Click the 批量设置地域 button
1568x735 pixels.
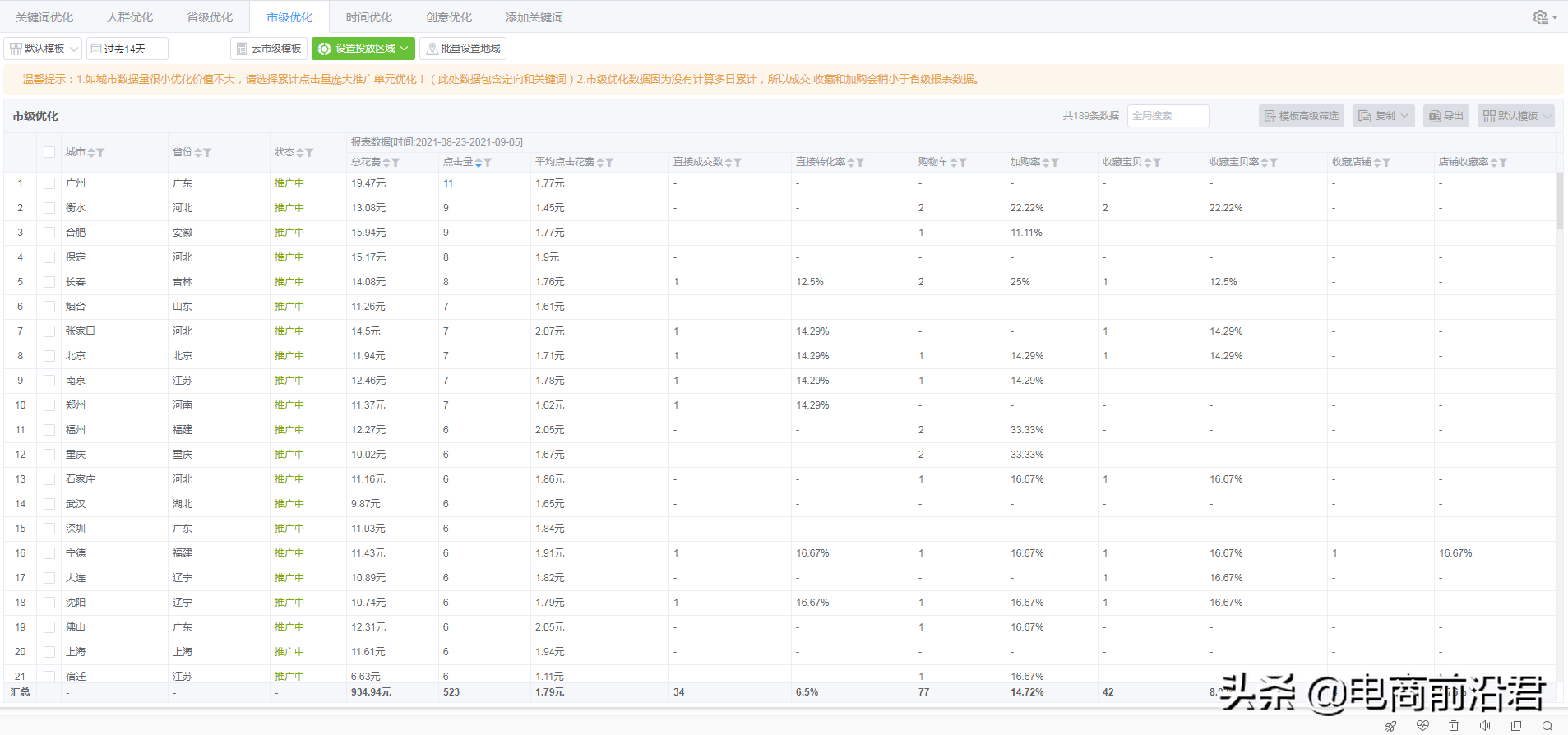point(463,49)
